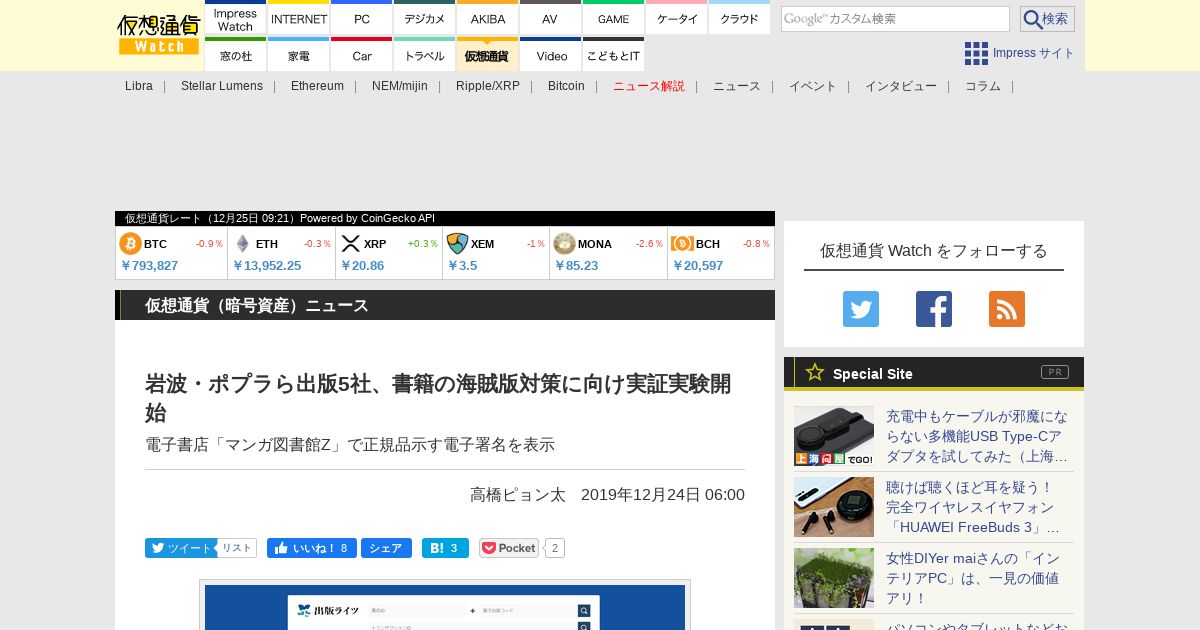Go to the Ethereum topic link
Image resolution: width=1200 pixels, height=630 pixels.
[x=317, y=86]
